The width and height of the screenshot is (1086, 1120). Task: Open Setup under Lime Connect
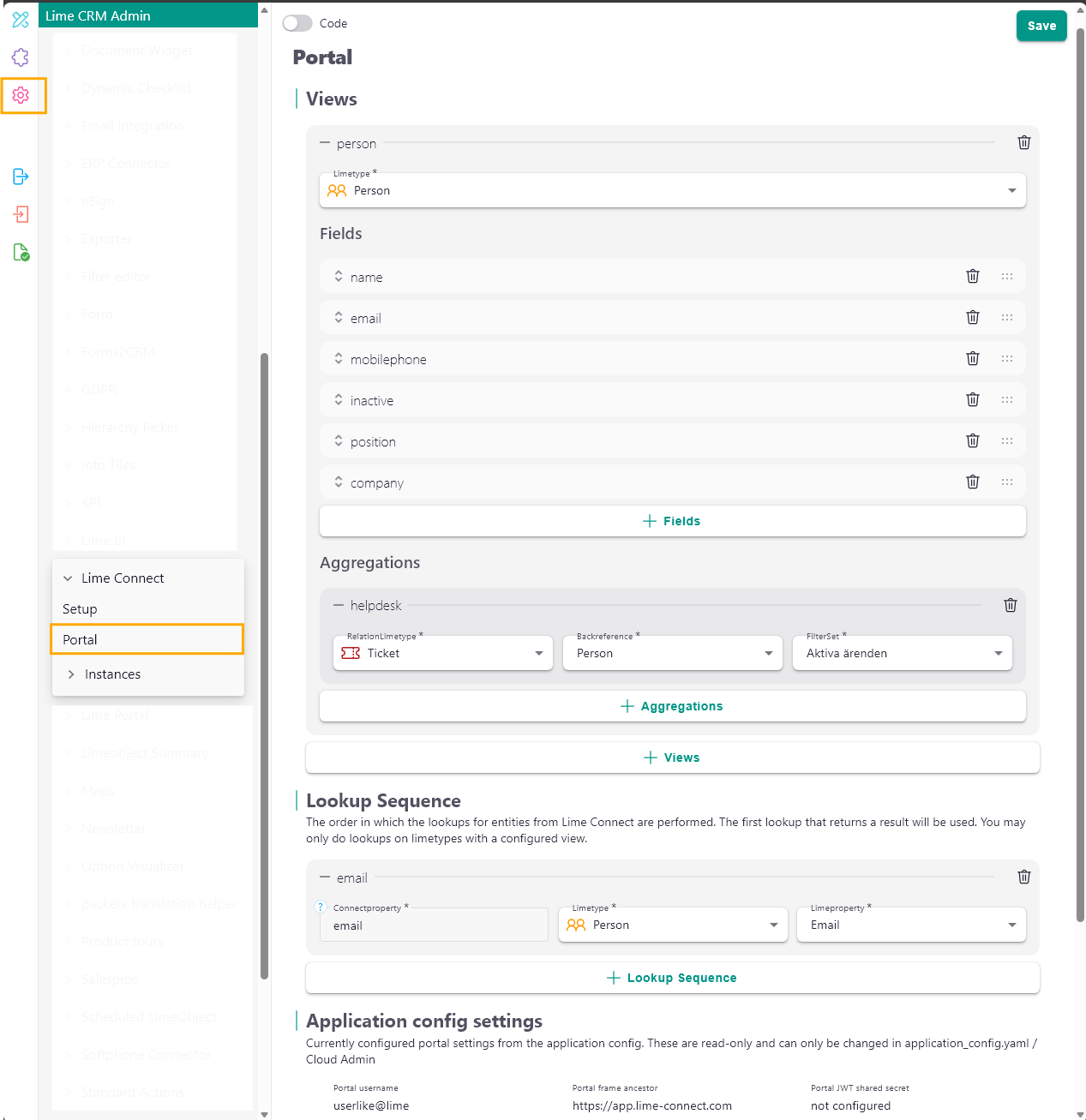pos(79,608)
